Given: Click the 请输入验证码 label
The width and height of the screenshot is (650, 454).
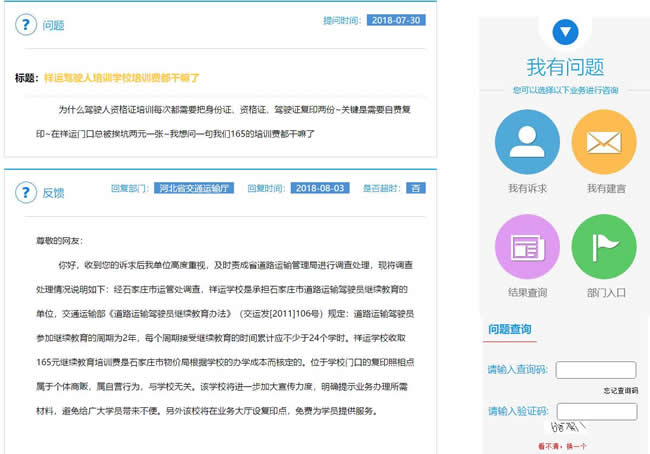Looking at the screenshot, I should [x=518, y=411].
